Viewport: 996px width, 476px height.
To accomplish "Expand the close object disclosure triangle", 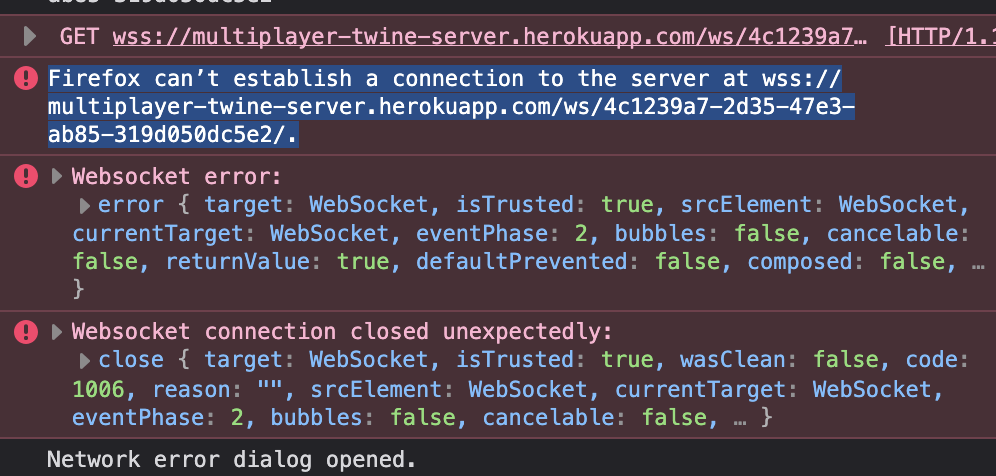I will 84,360.
